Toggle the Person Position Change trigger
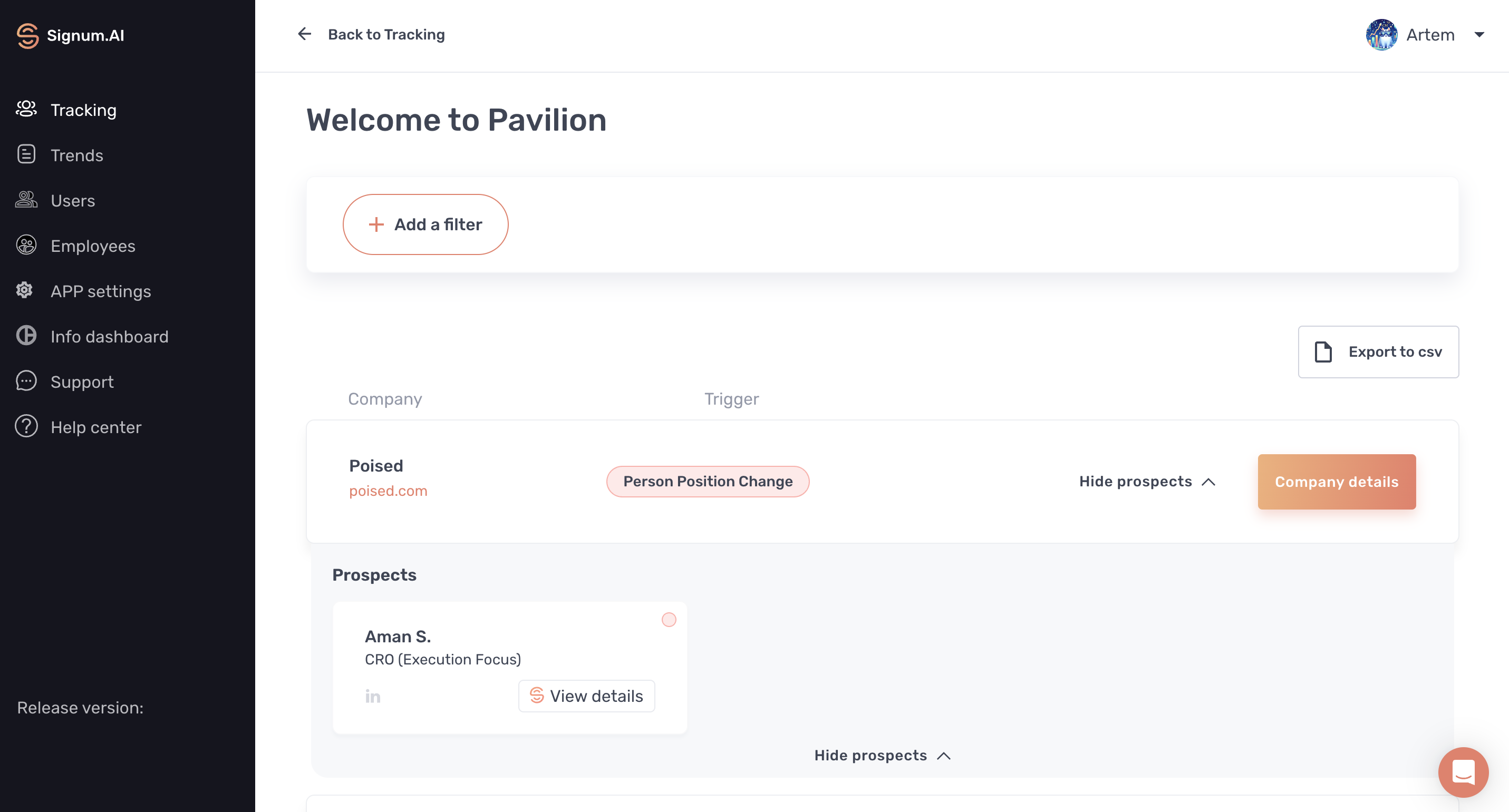The width and height of the screenshot is (1509, 812). [x=707, y=481]
